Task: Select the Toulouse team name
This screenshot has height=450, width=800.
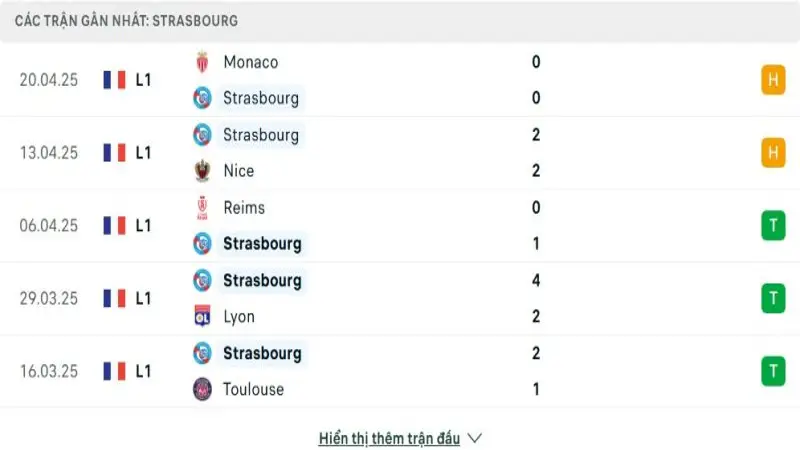Action: coord(253,390)
